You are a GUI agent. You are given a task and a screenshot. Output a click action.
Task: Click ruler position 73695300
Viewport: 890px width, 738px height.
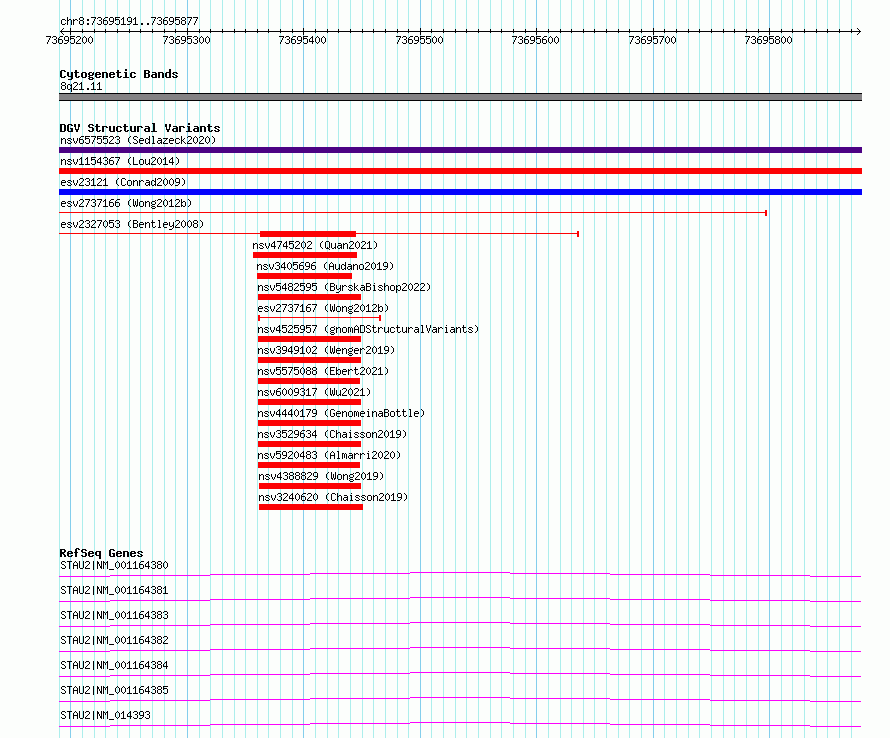[186, 40]
